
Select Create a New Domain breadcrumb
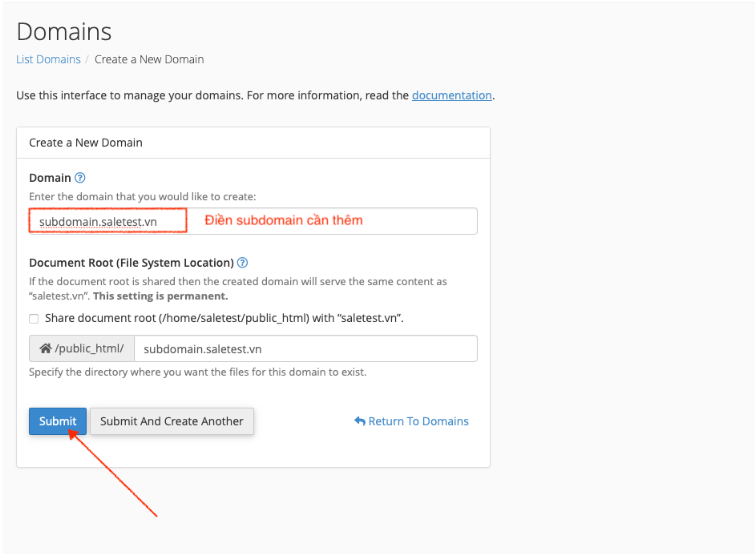click(x=149, y=59)
